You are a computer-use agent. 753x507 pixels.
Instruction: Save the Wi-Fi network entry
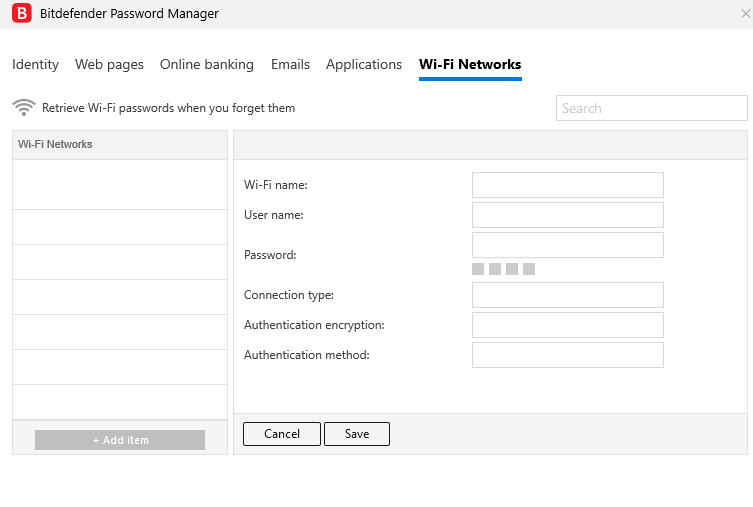[x=357, y=434]
